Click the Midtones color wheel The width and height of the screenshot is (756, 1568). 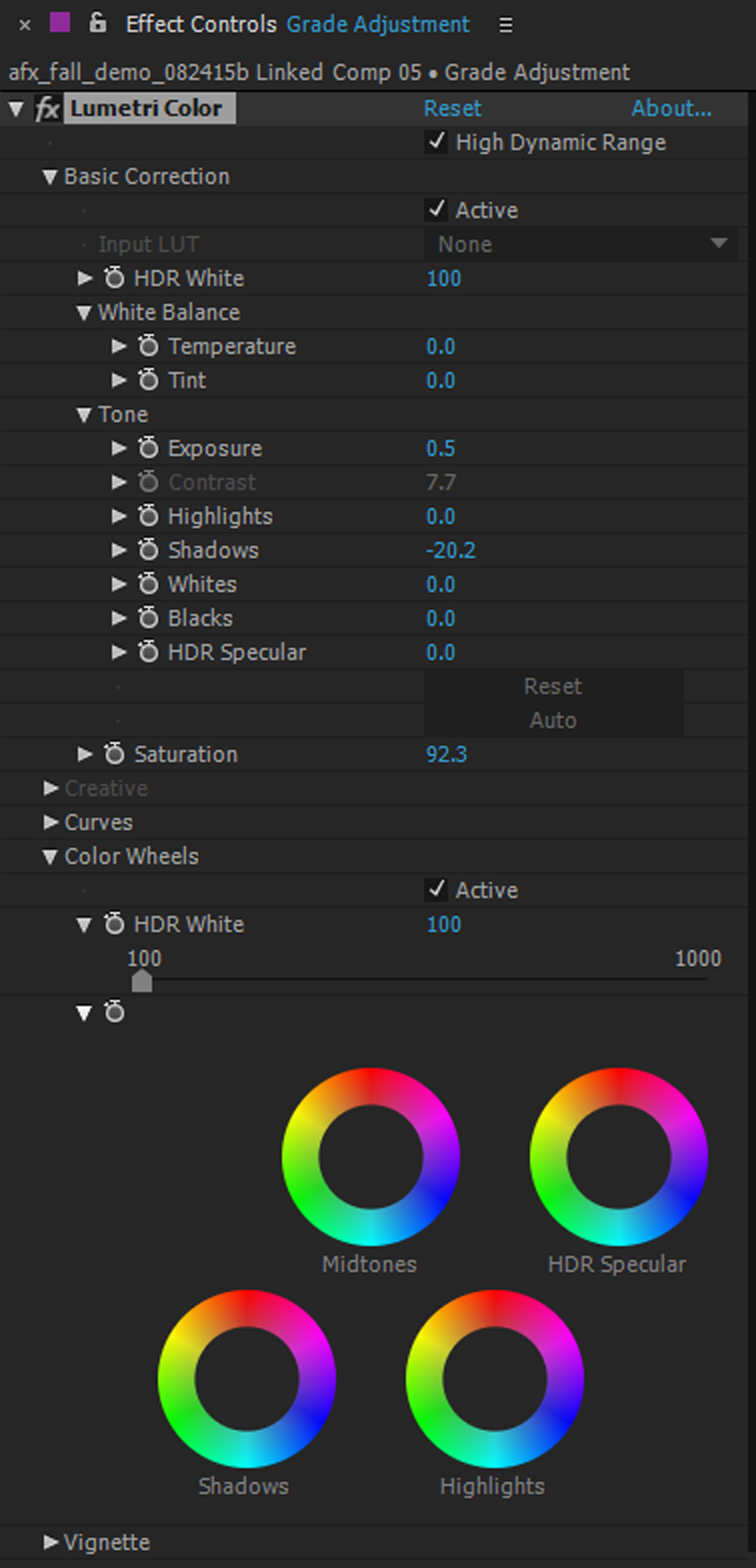click(x=370, y=1157)
